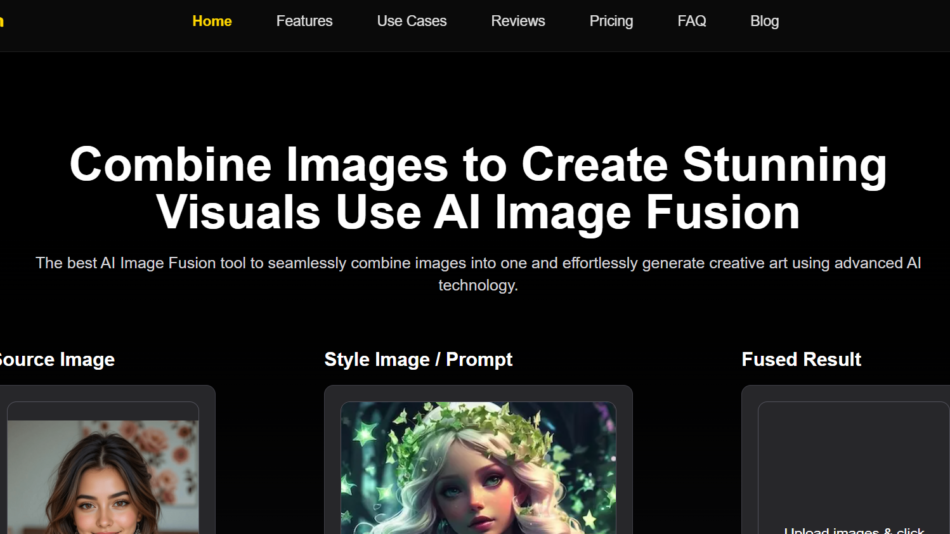Screen dimensions: 950x534
Task: Click the 'Fused Result' heading
Action: (801, 359)
